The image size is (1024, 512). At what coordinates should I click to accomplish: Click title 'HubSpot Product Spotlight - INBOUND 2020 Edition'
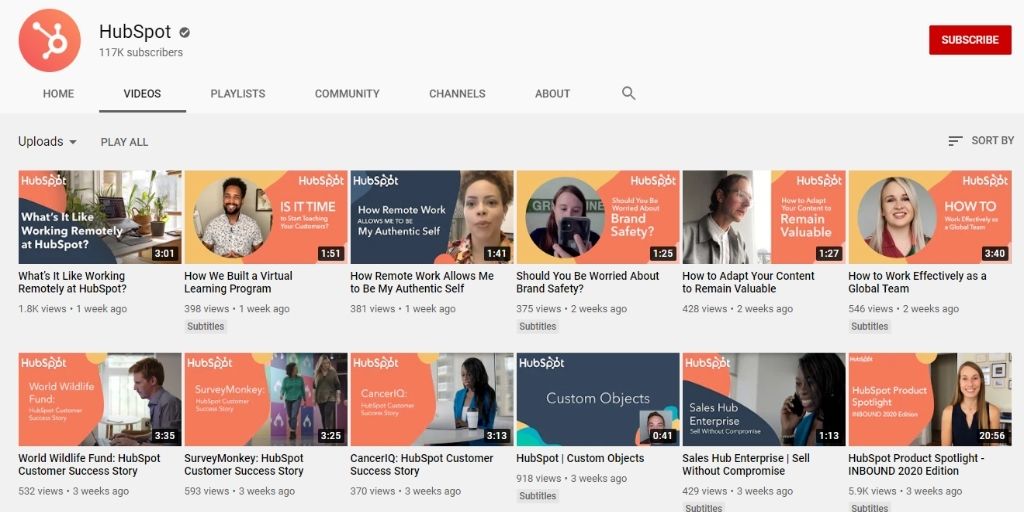pyautogui.click(x=916, y=464)
